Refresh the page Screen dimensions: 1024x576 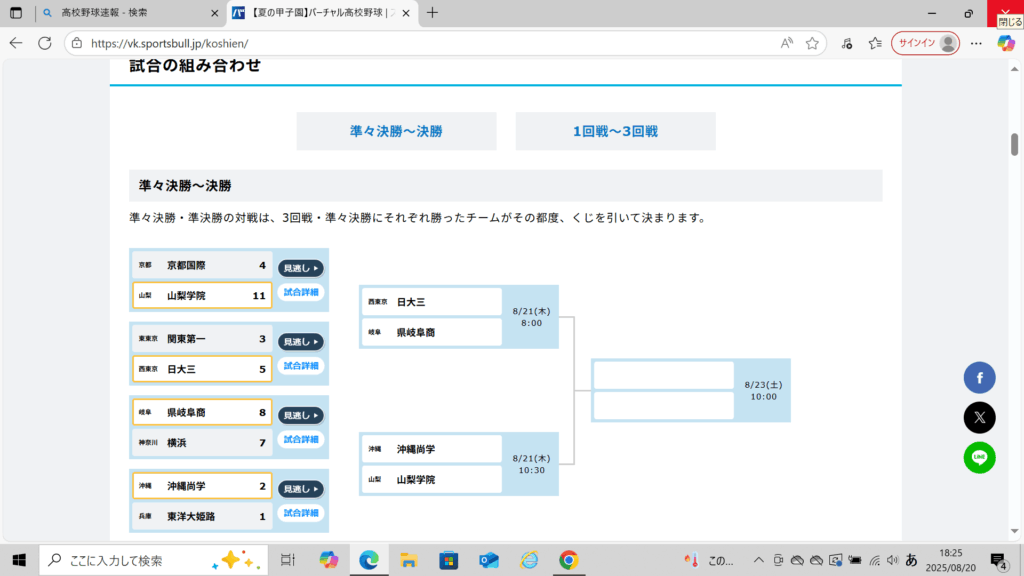(x=44, y=43)
